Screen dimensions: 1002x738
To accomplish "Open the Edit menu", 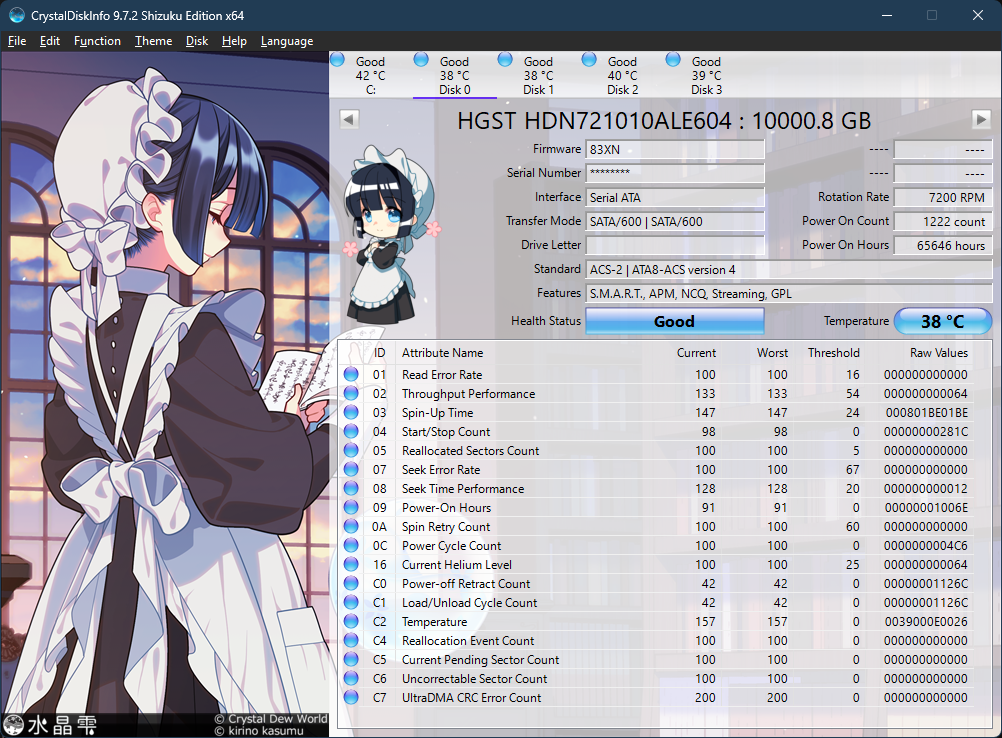I will (x=50, y=41).
